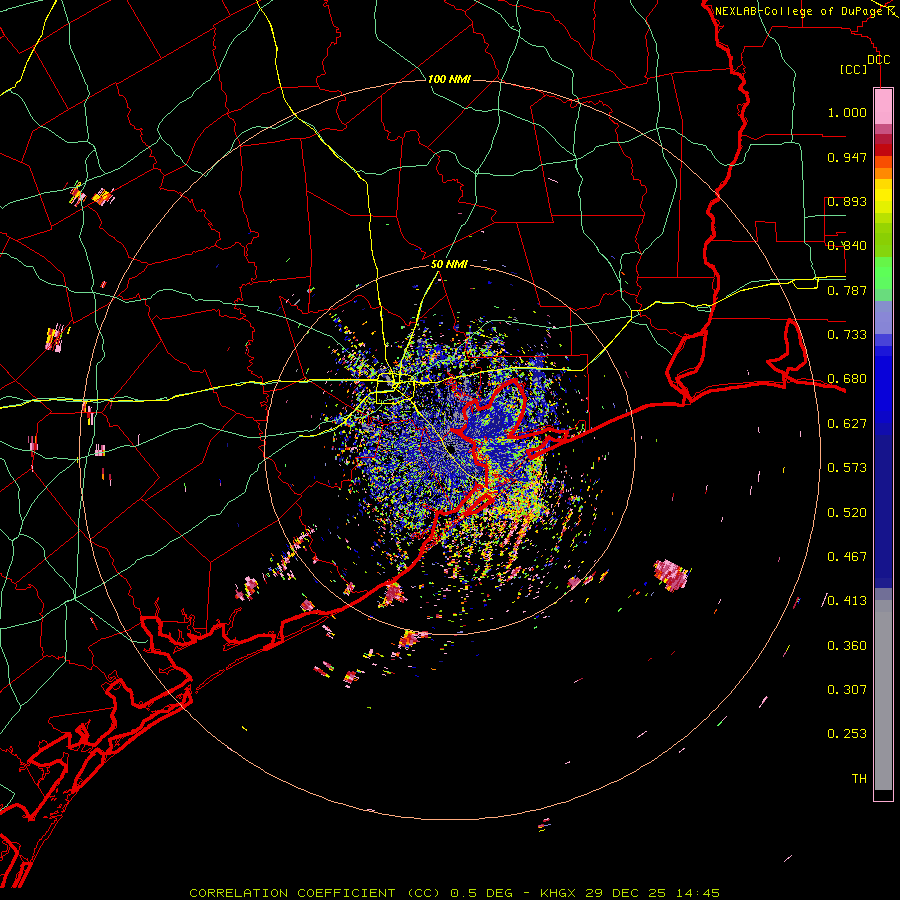This screenshot has height=900, width=900.
Task: Select the 0.947 scale value
Action: click(847, 157)
